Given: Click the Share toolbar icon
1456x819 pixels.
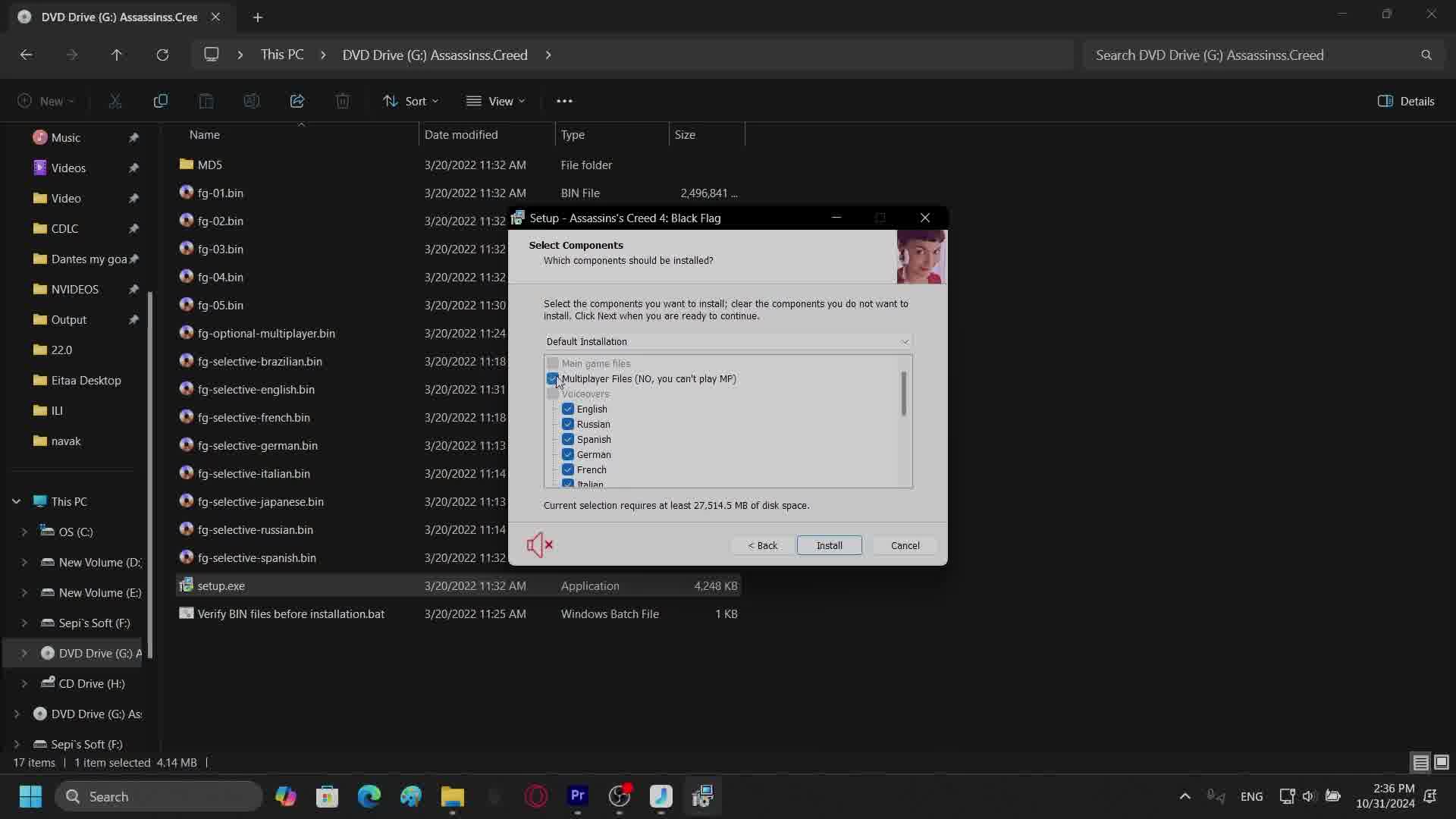Looking at the screenshot, I should pos(297,101).
